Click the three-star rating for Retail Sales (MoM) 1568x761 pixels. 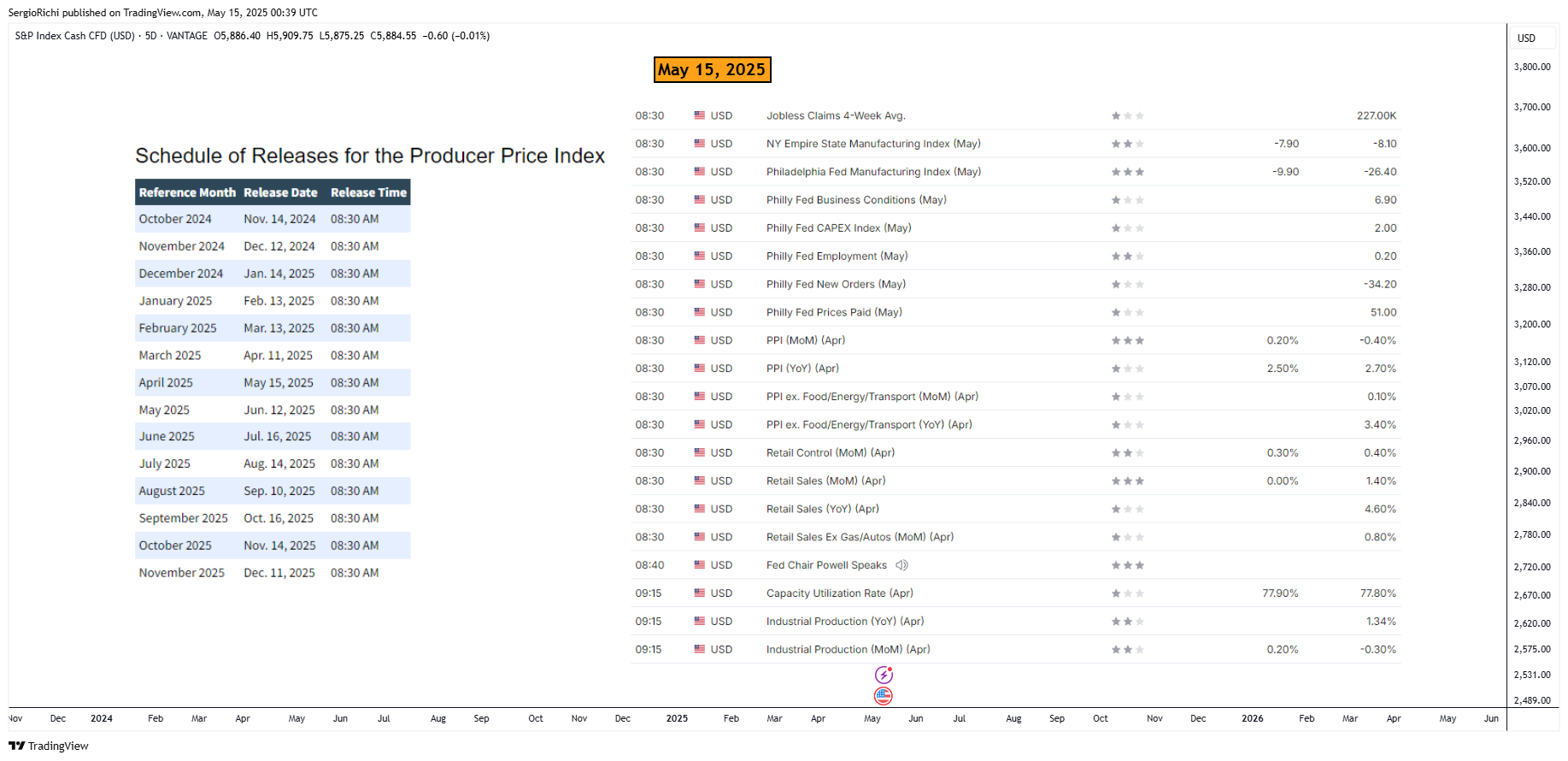coord(1127,481)
